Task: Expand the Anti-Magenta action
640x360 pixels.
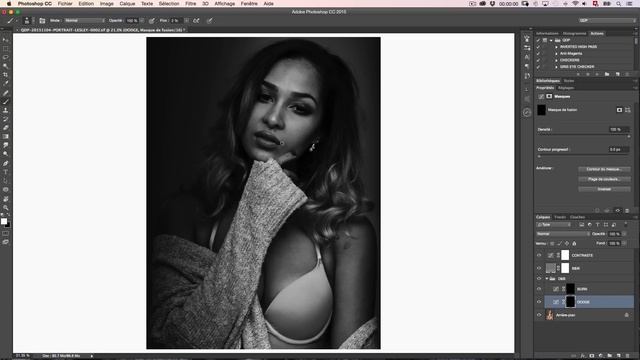Action: 556,53
